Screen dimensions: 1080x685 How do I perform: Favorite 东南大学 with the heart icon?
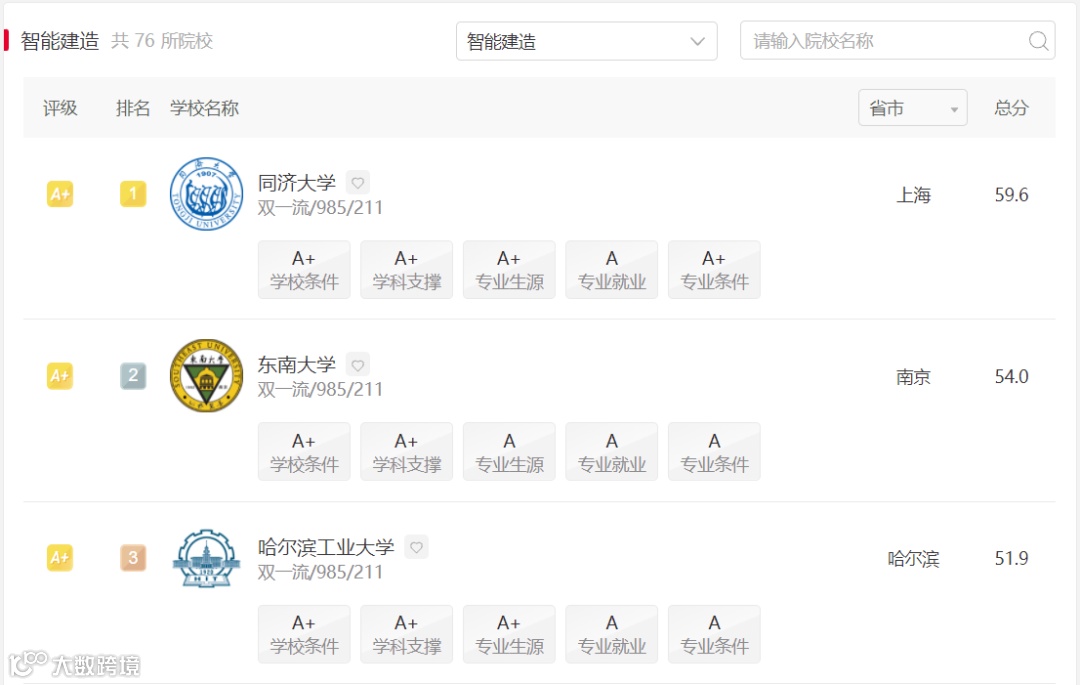[357, 364]
